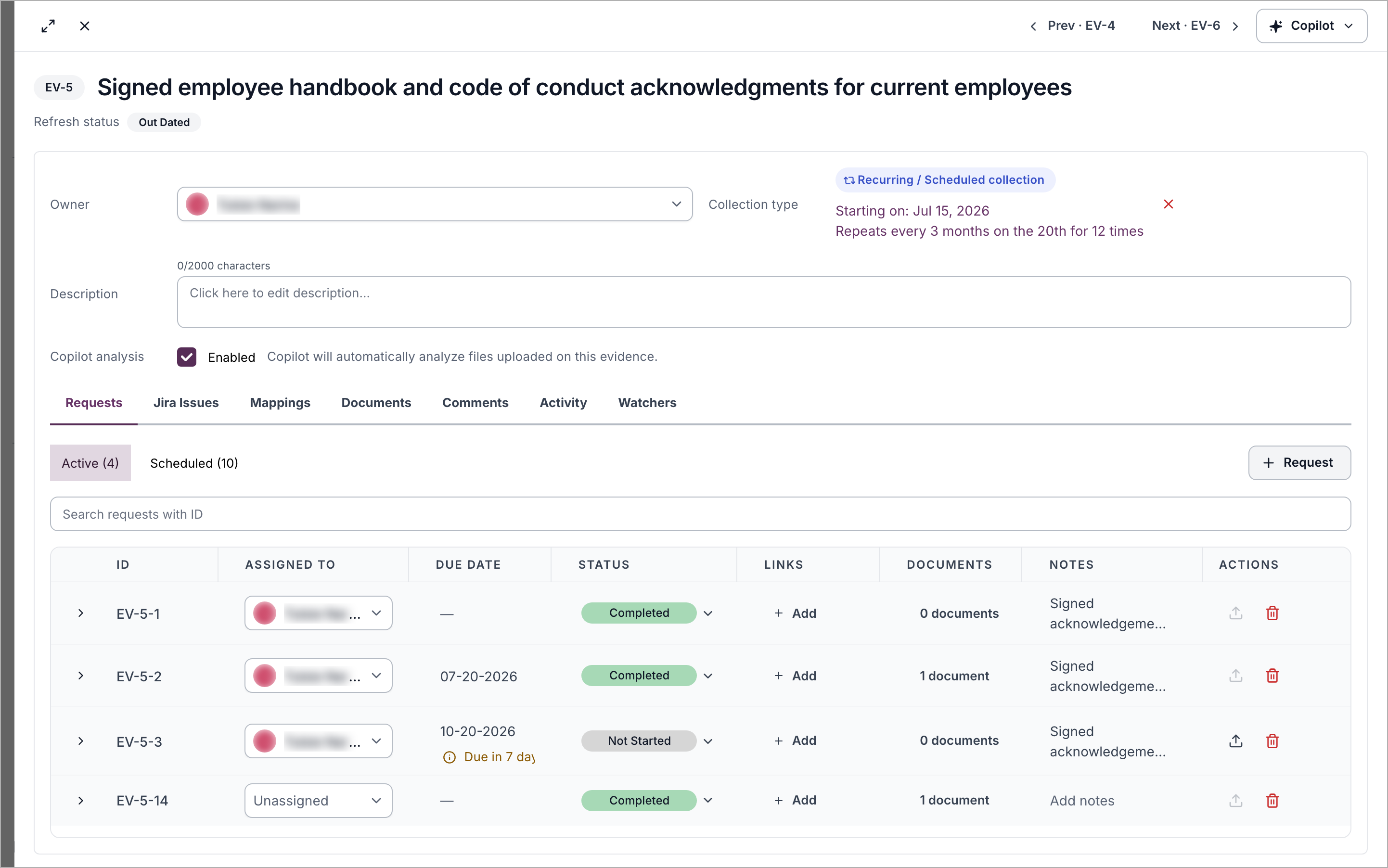Change status of EV-5-3 Not Started
This screenshot has width=1388, height=868.
647,741
